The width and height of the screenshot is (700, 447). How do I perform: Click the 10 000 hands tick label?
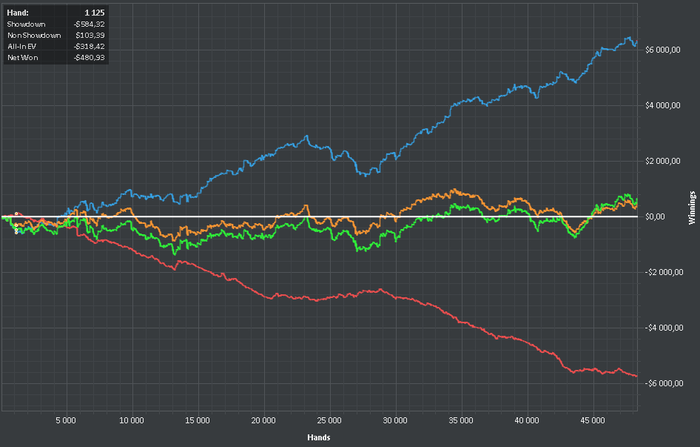[132, 421]
